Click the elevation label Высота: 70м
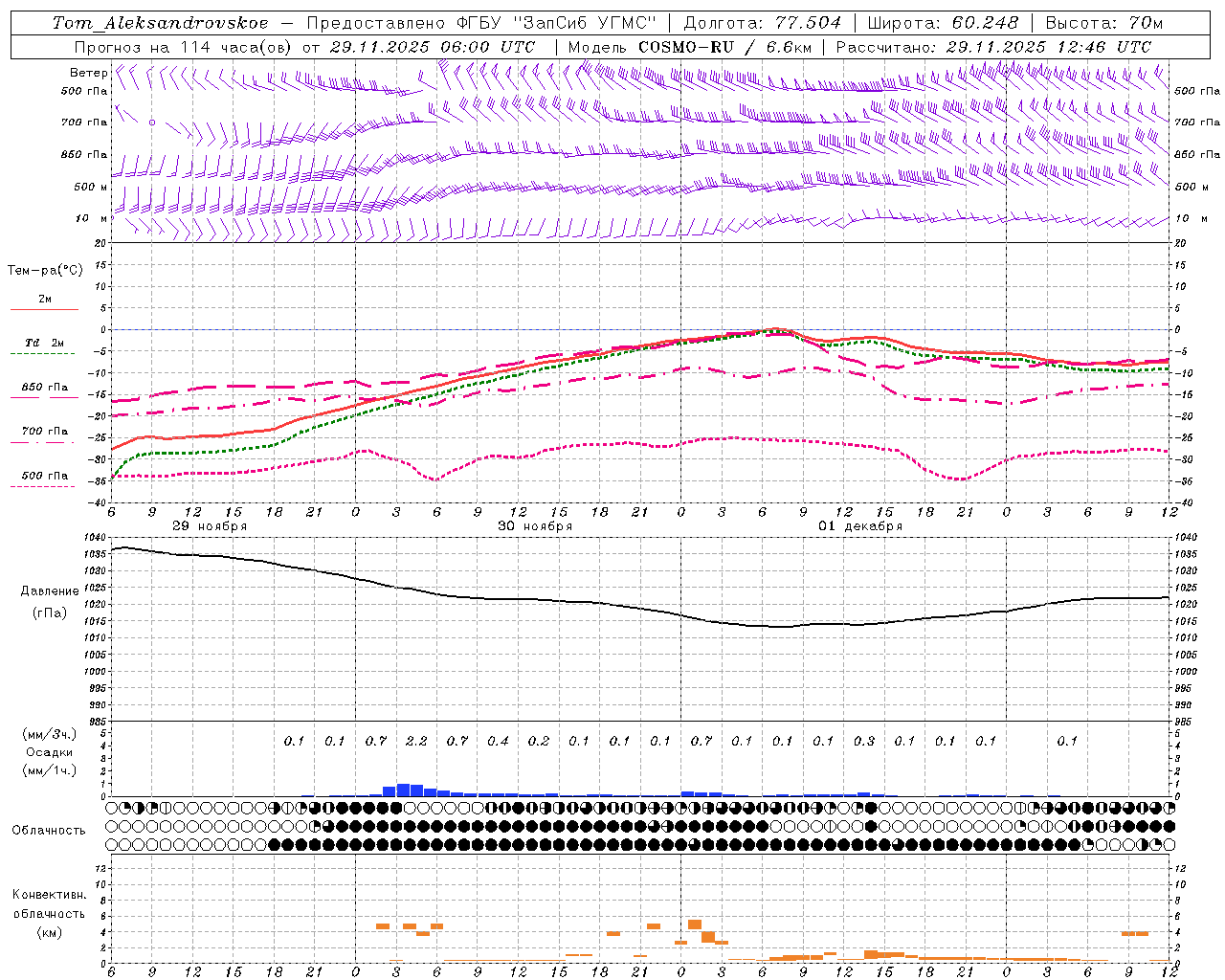The image size is (1225, 980). (1103, 23)
